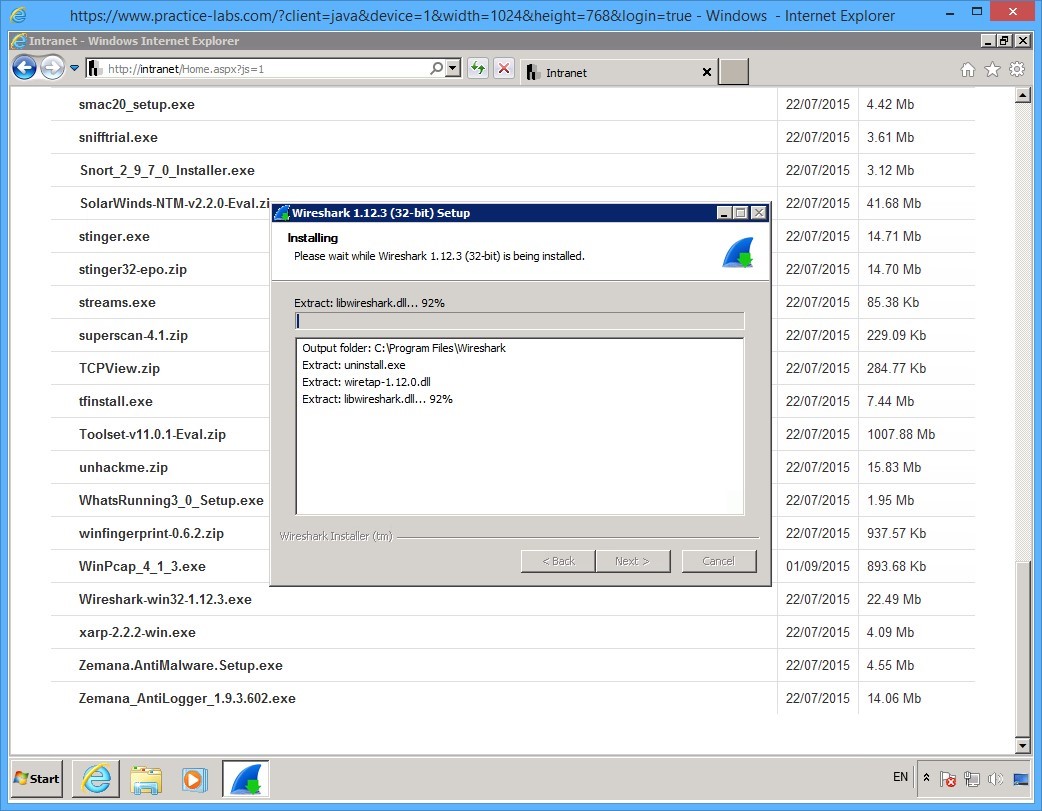Cancel the Wireshark installation
The image size is (1042, 811).
[719, 561]
